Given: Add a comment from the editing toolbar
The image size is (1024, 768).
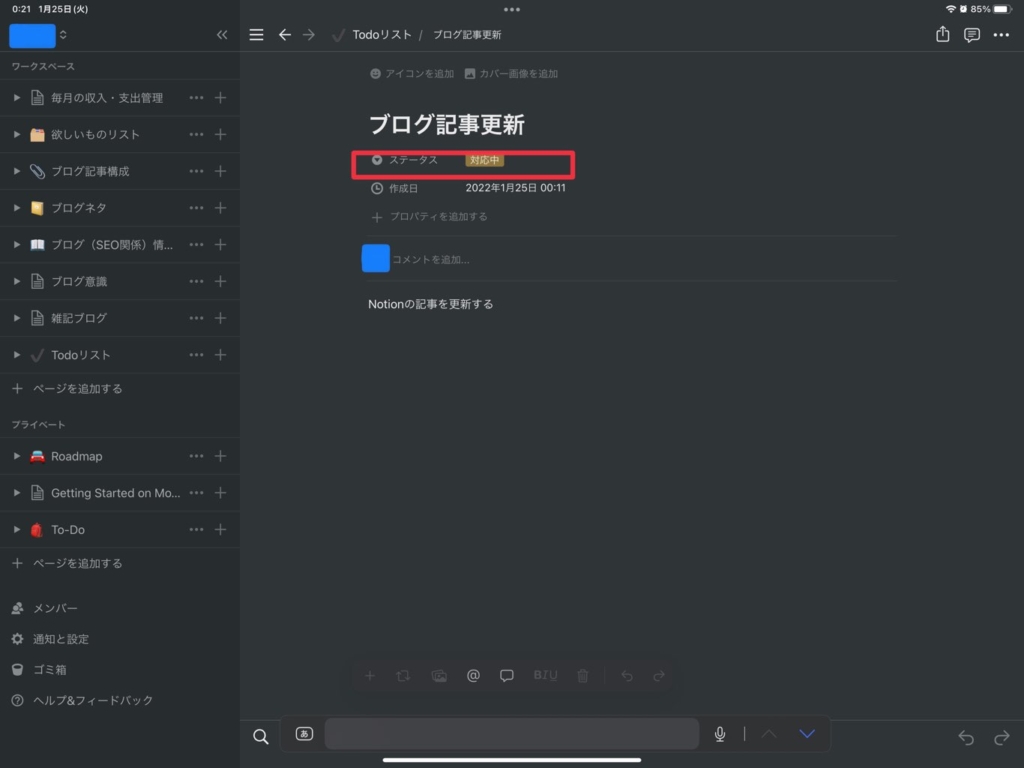Looking at the screenshot, I should point(507,675).
